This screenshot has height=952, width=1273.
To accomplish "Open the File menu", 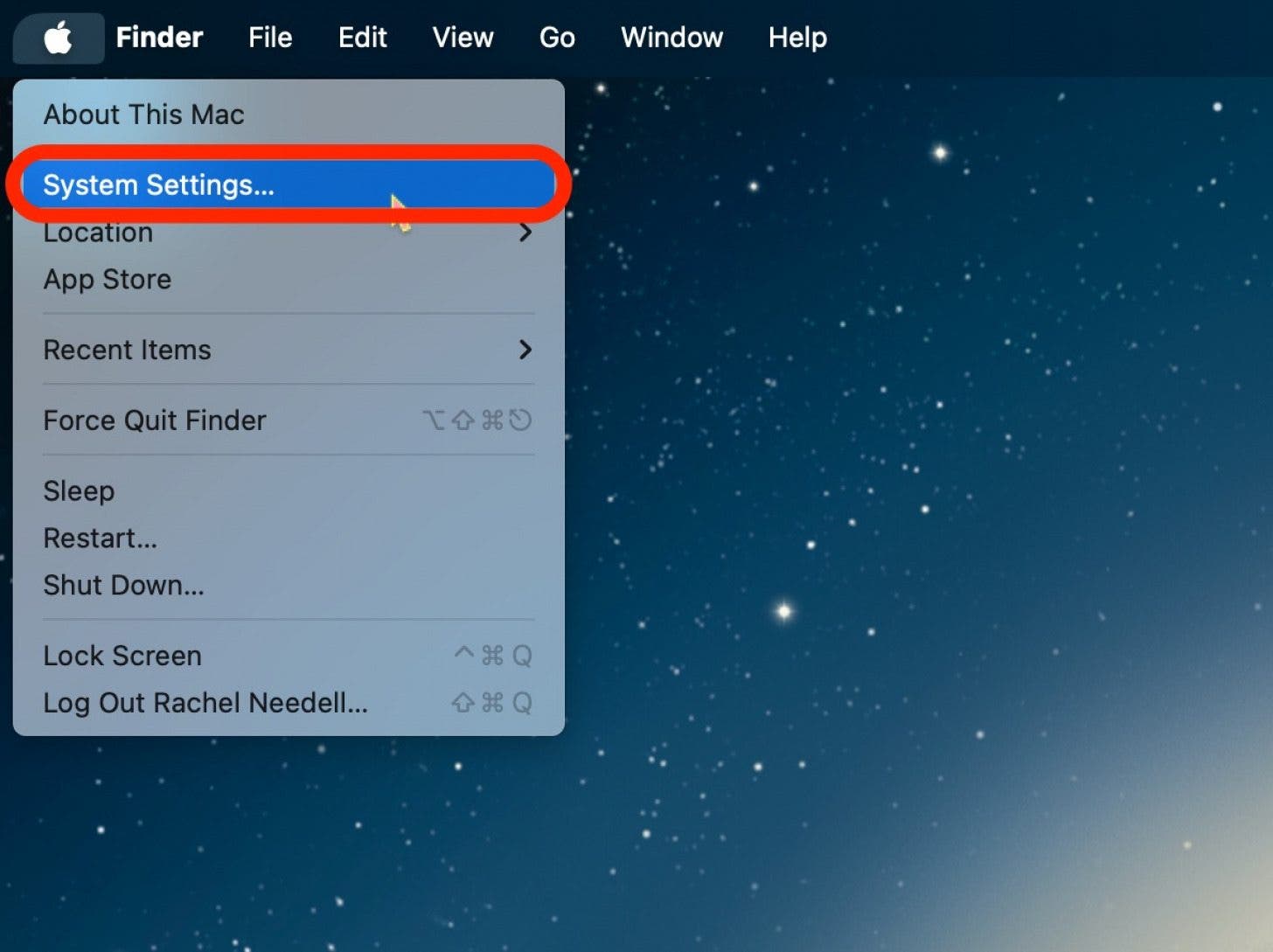I will coord(269,38).
